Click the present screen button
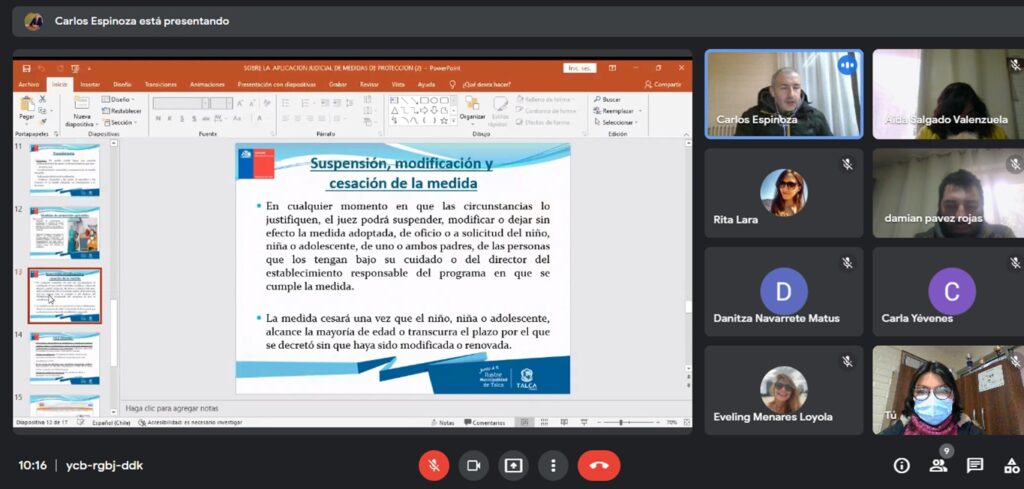 [x=513, y=465]
